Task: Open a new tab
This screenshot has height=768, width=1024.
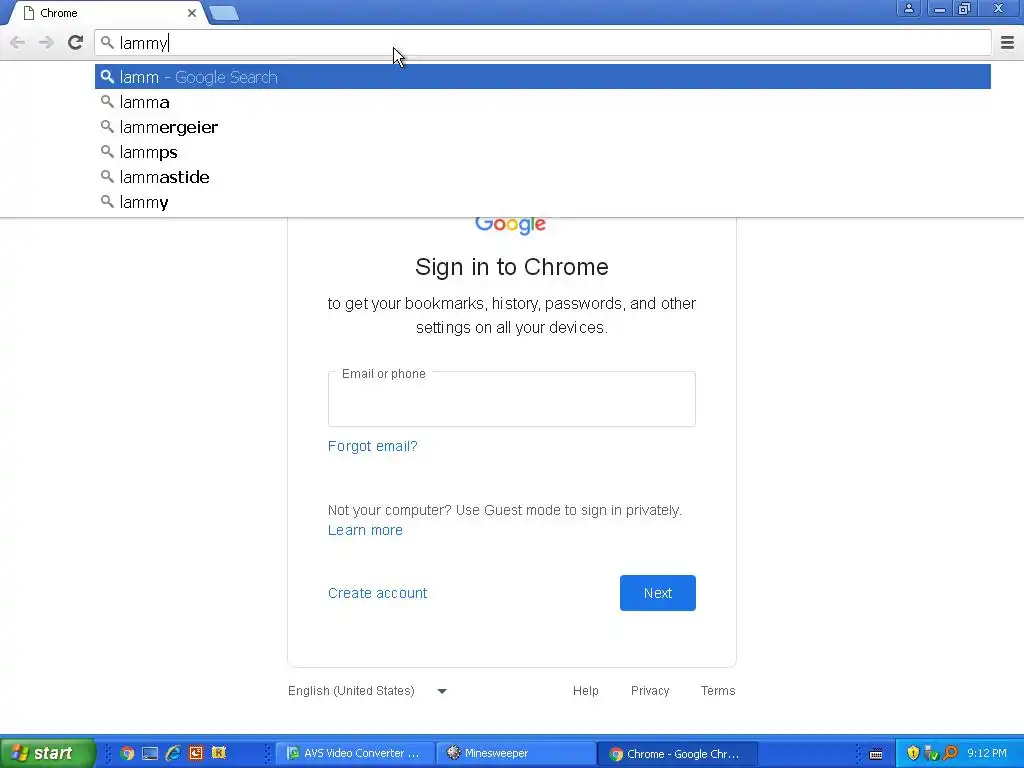Action: point(224,13)
